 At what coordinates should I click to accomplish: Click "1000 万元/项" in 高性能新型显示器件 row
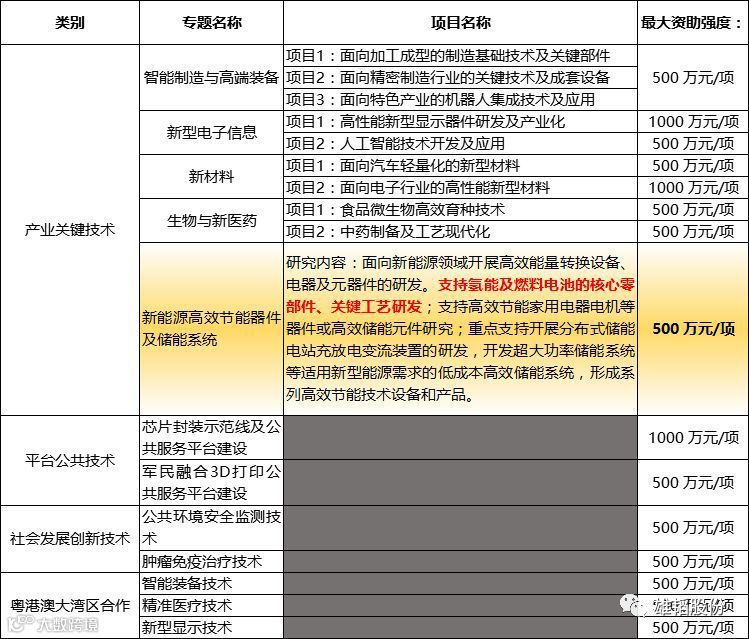click(x=693, y=121)
